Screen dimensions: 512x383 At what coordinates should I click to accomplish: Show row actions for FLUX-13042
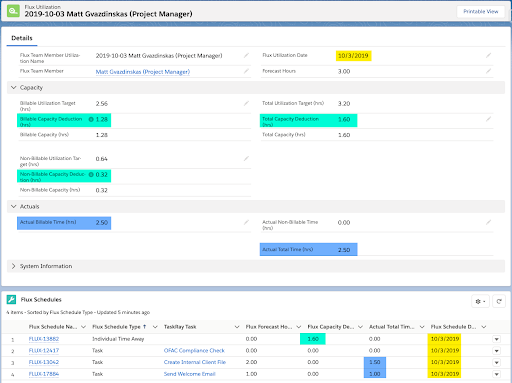tap(496, 363)
